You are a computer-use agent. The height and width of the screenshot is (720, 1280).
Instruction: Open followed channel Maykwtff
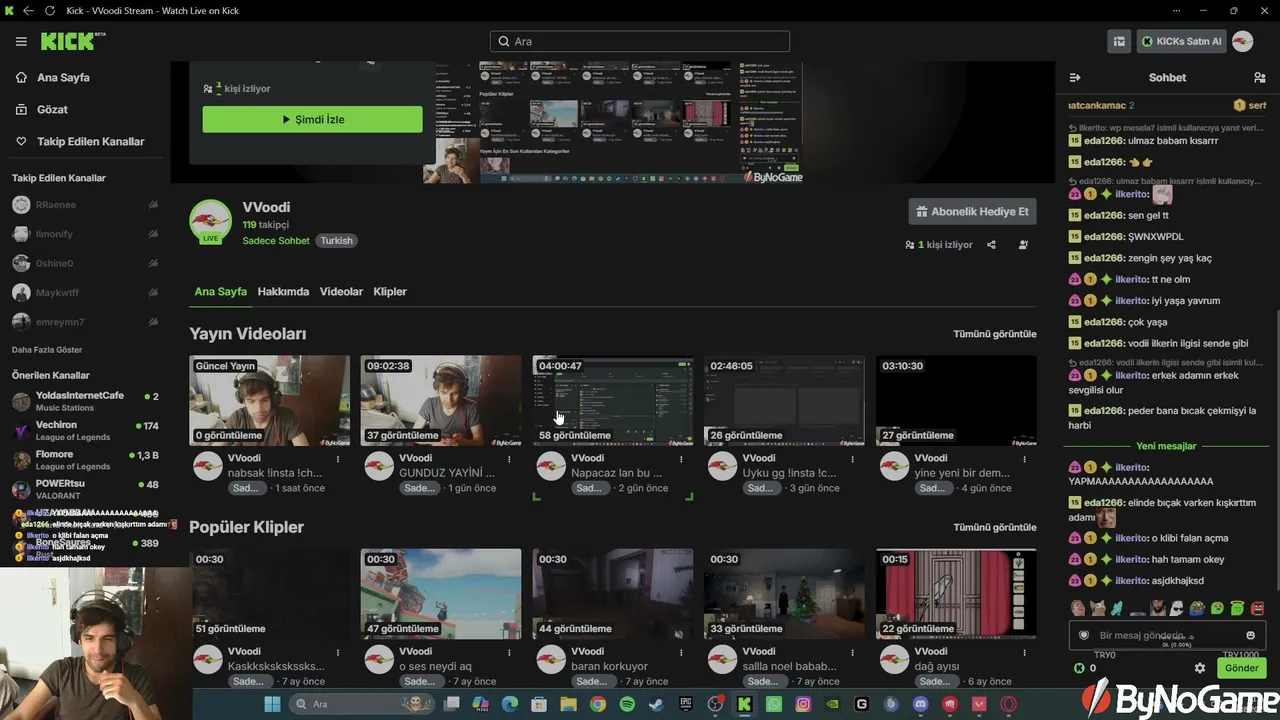(x=85, y=293)
